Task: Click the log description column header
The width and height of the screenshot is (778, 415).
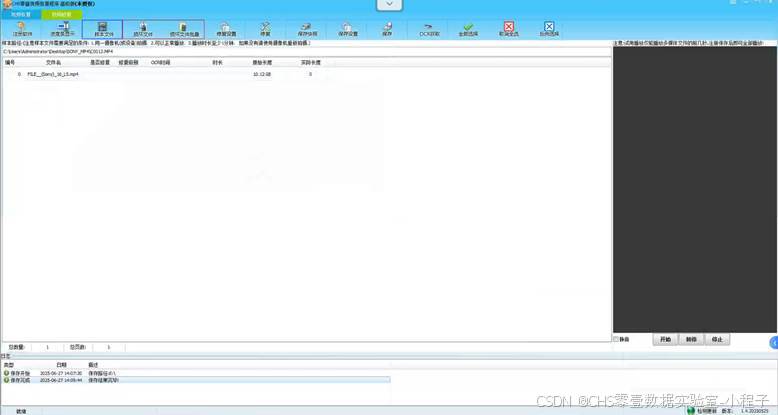Action: click(93, 365)
